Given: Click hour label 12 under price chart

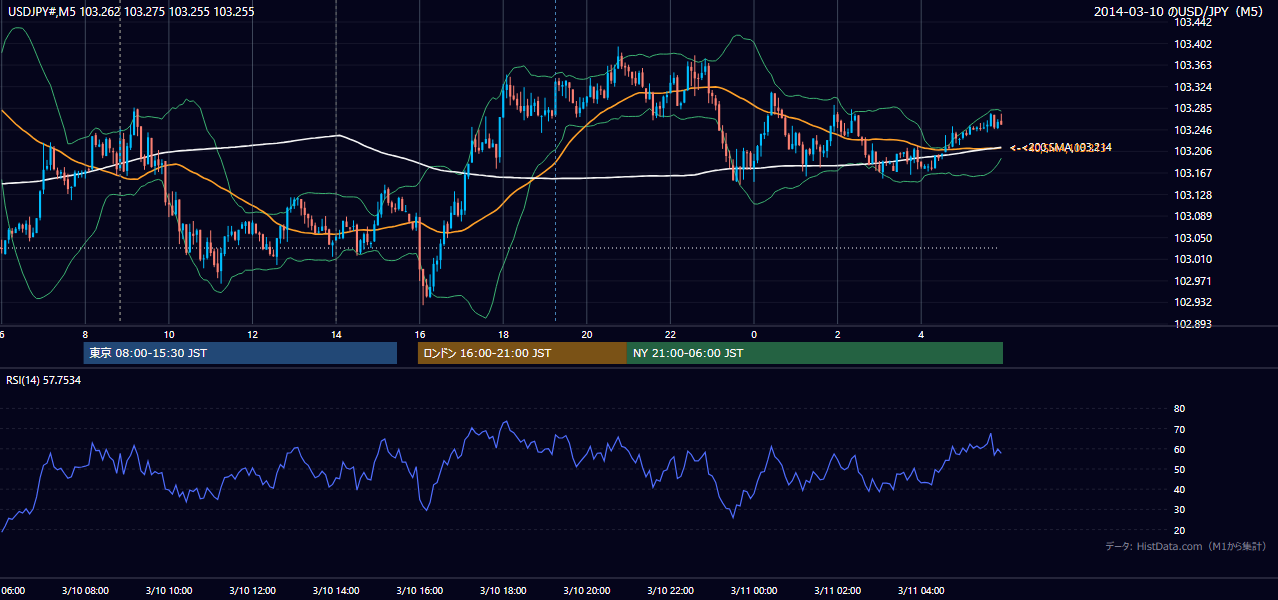Looking at the screenshot, I should click(252, 334).
